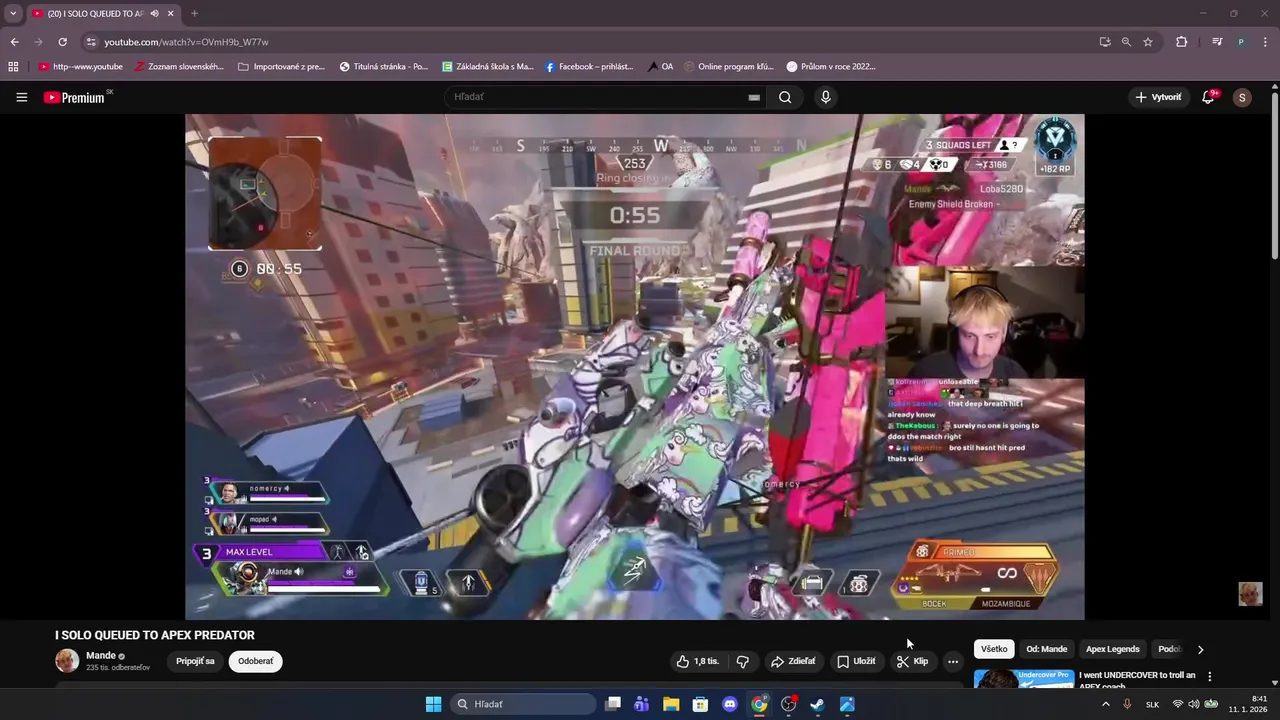The width and height of the screenshot is (1280, 720).
Task: Mute tab via speaker icon on tab
Action: tap(154, 14)
